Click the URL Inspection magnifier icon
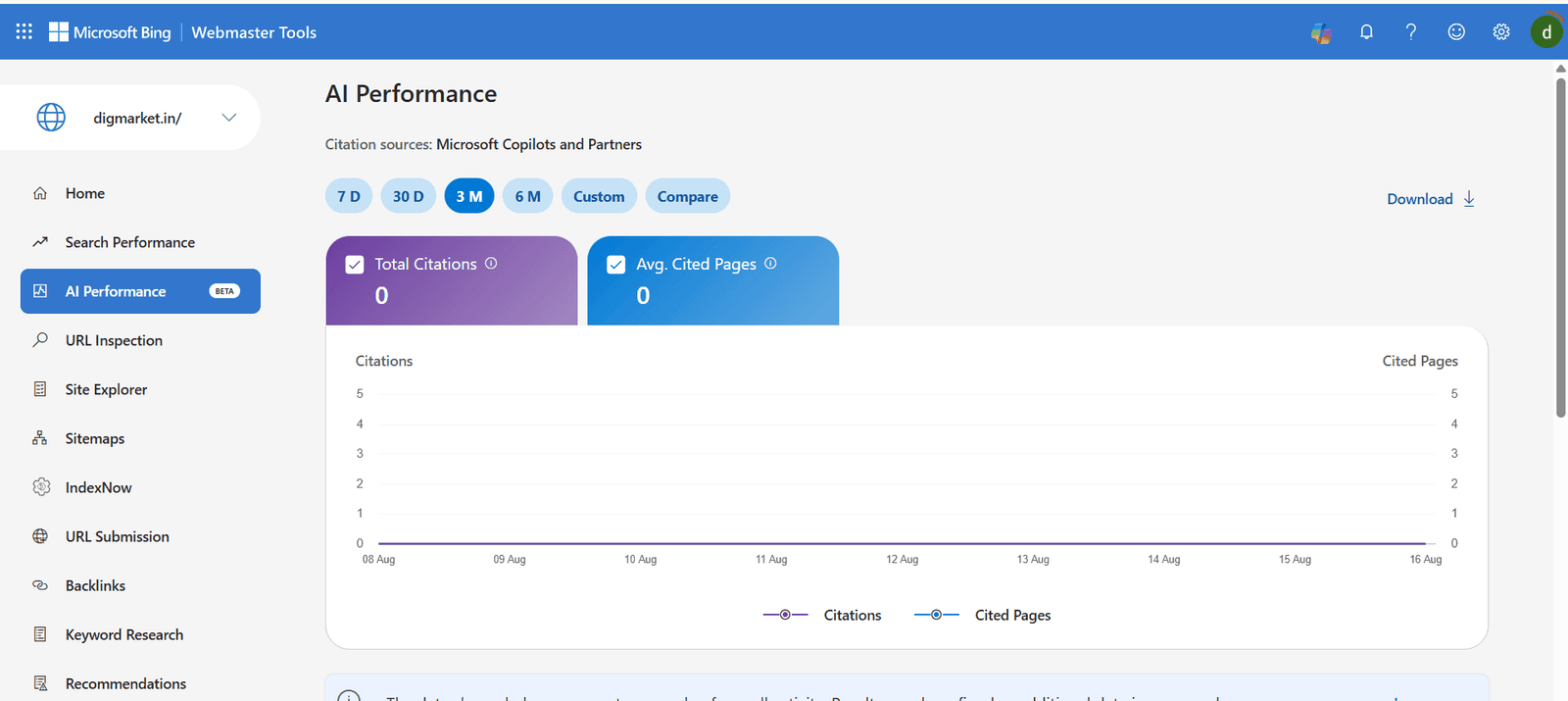Viewport: 1568px width, 701px height. (x=40, y=340)
